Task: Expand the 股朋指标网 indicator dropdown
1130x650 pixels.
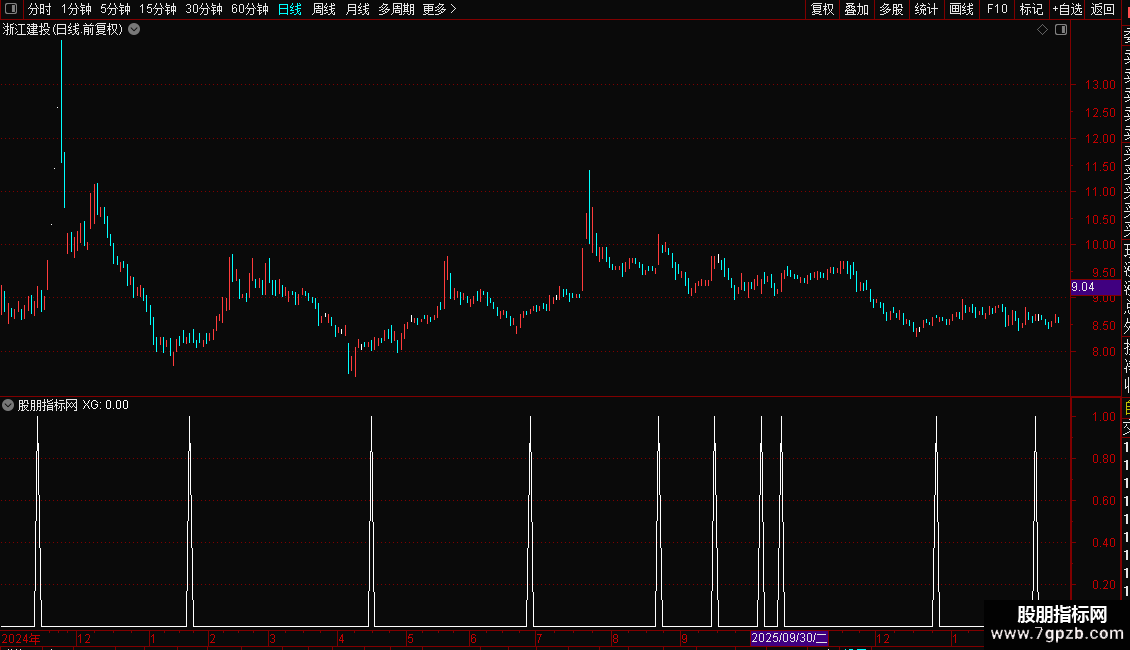Action: (8, 405)
